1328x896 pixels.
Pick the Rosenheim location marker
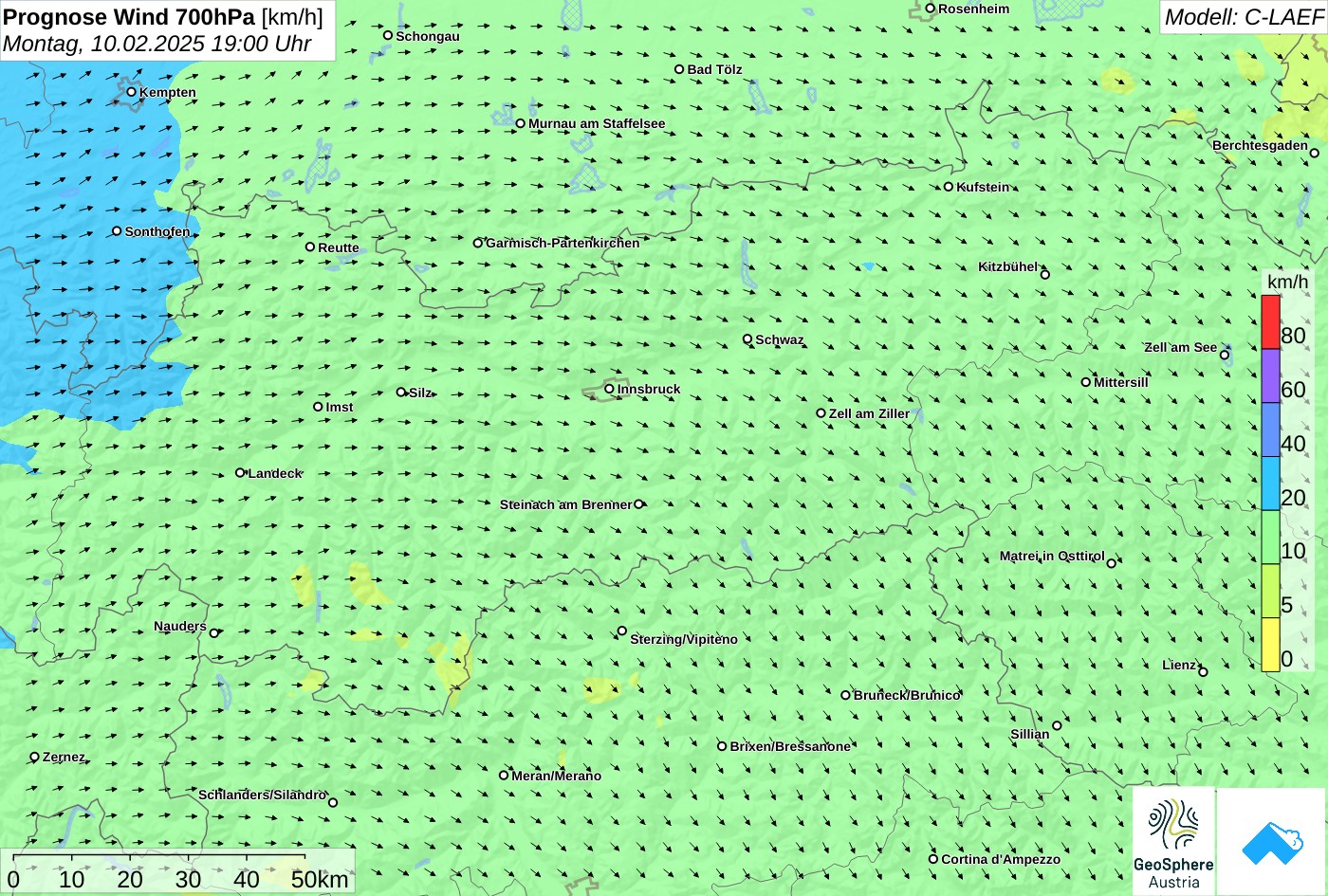point(931,9)
